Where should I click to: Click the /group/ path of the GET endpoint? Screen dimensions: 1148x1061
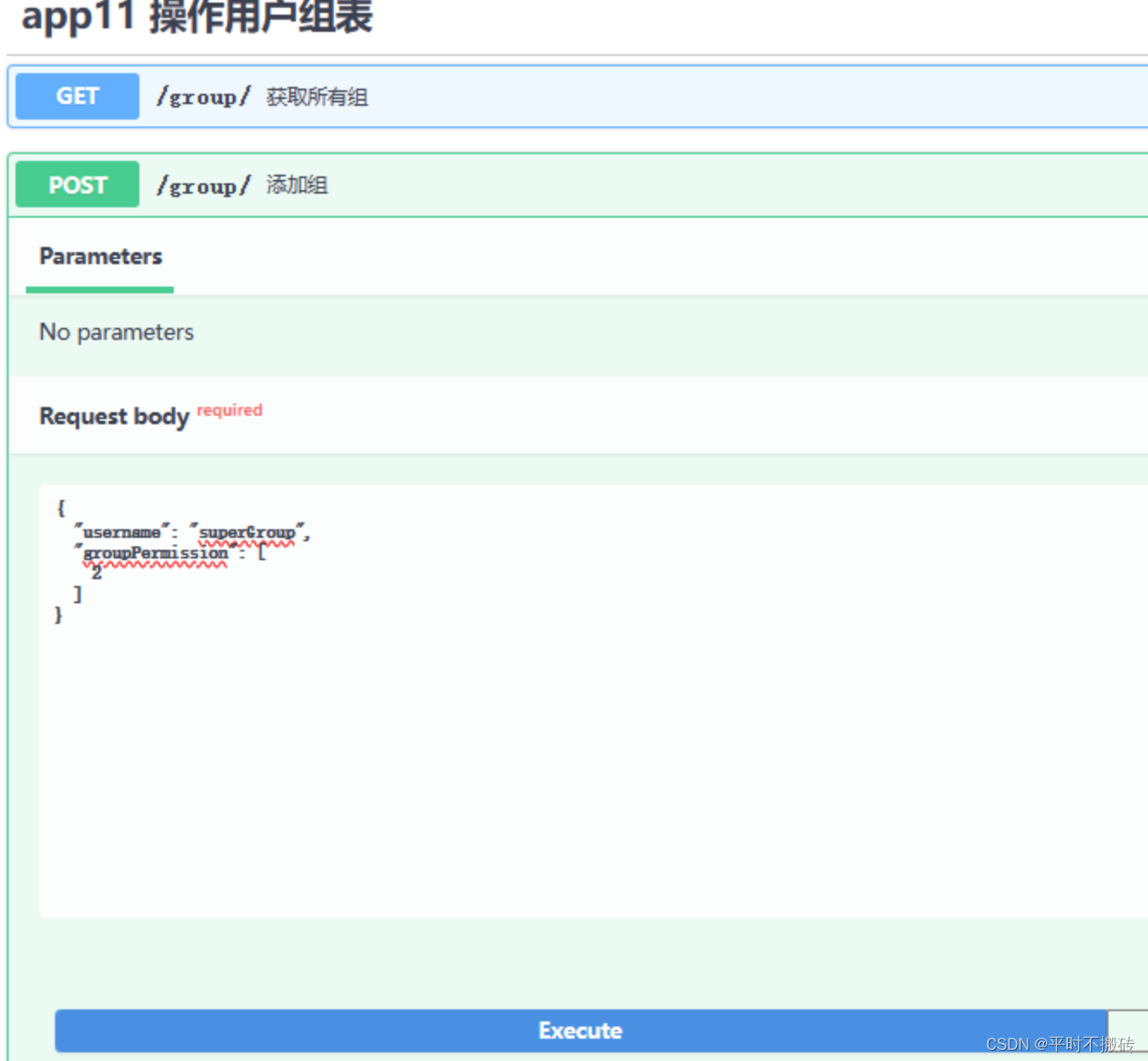click(203, 96)
